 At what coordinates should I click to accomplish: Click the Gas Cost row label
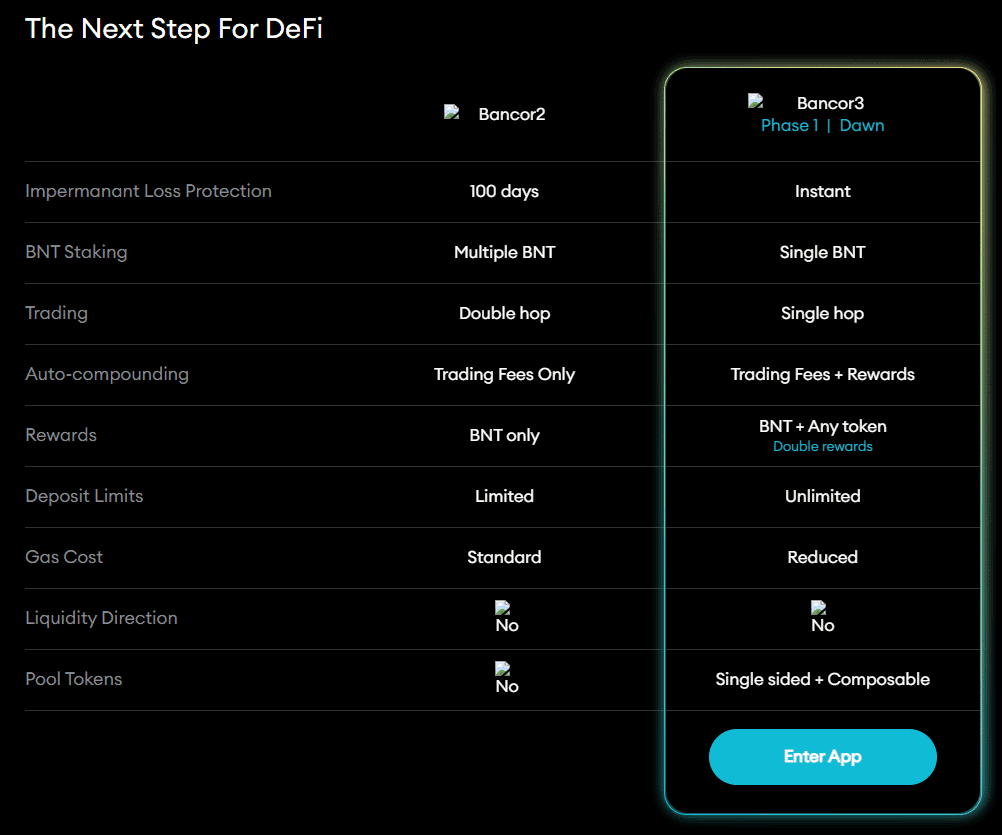(64, 557)
